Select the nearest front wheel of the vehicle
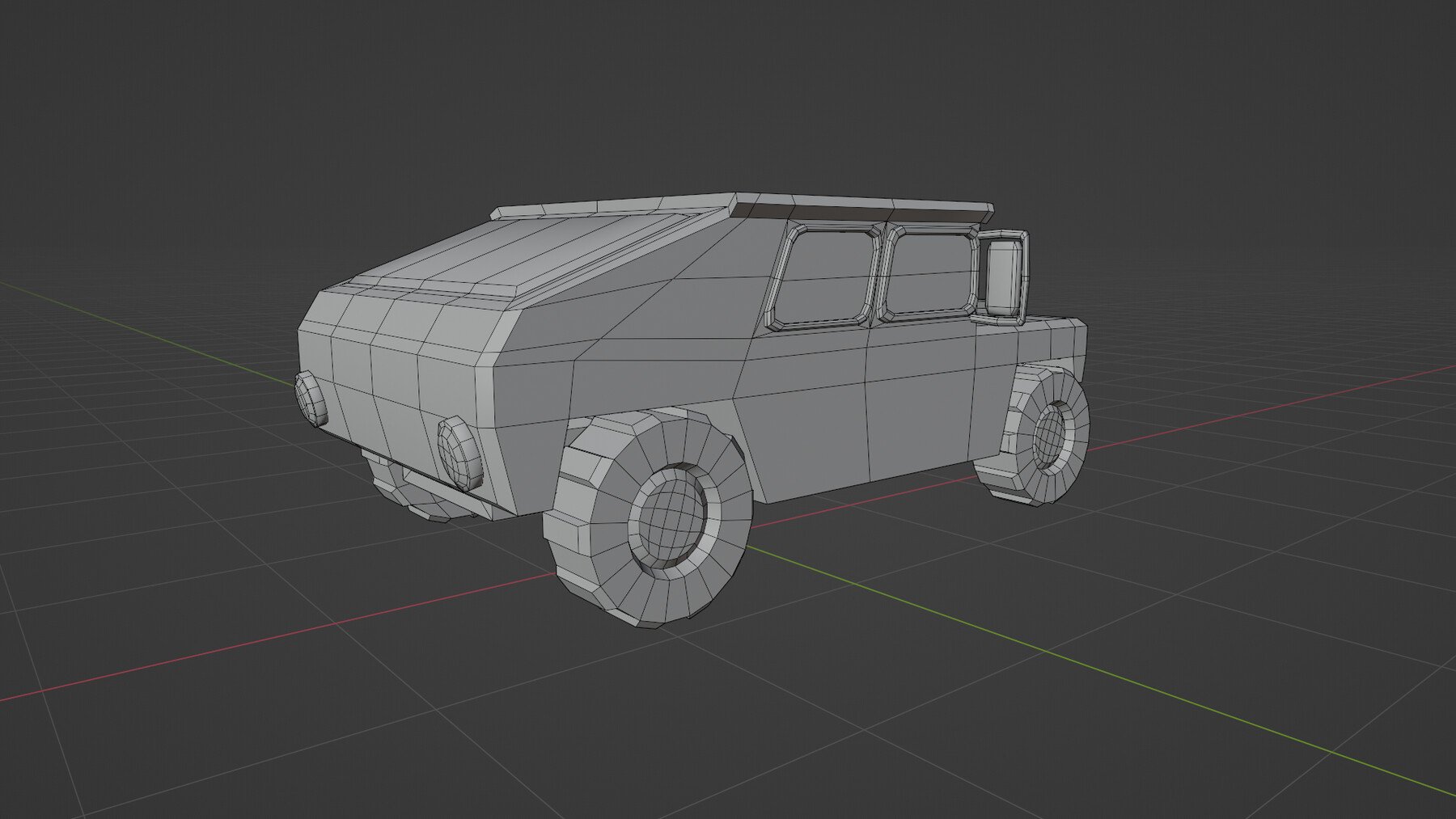 click(x=650, y=517)
